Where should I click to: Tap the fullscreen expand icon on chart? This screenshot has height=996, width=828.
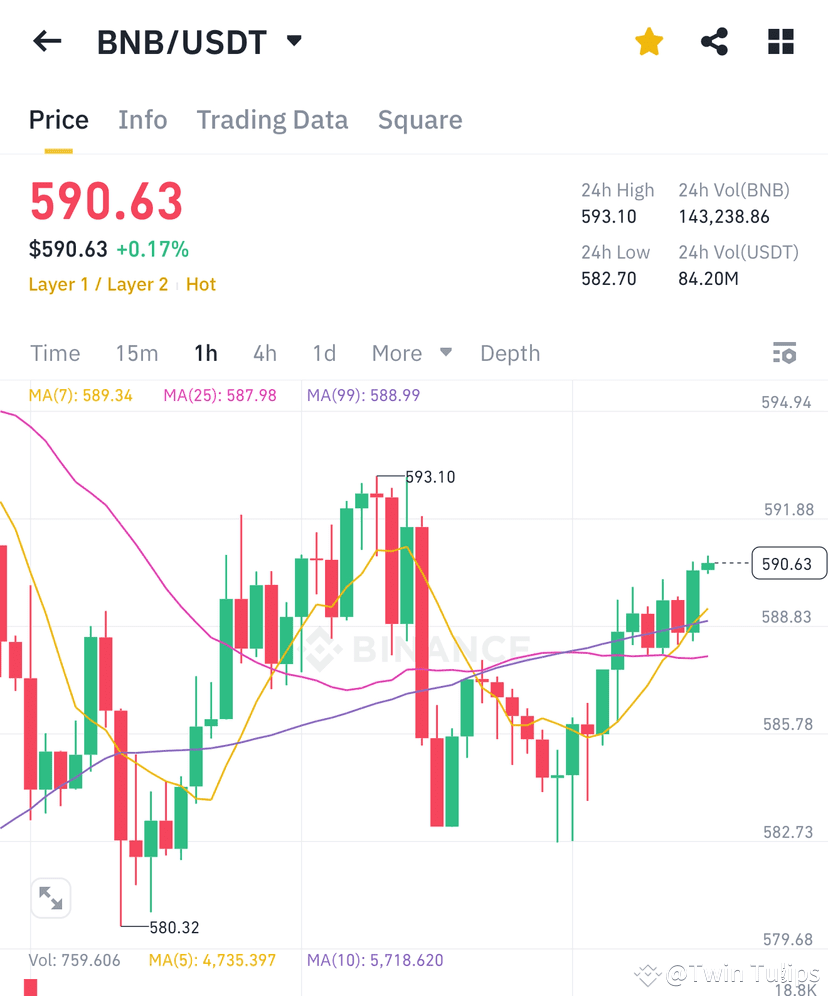[x=51, y=898]
